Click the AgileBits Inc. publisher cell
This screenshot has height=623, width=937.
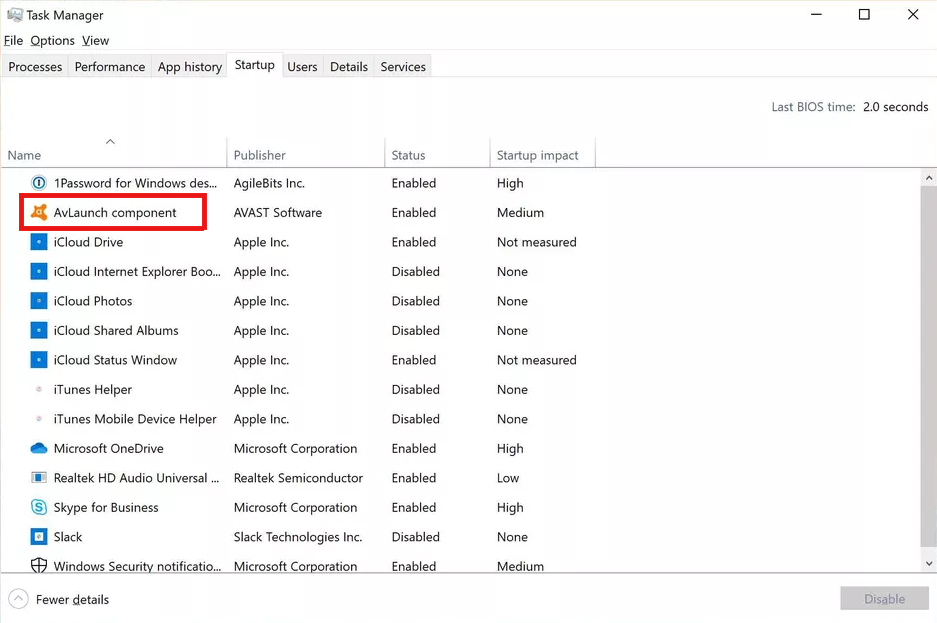269,183
